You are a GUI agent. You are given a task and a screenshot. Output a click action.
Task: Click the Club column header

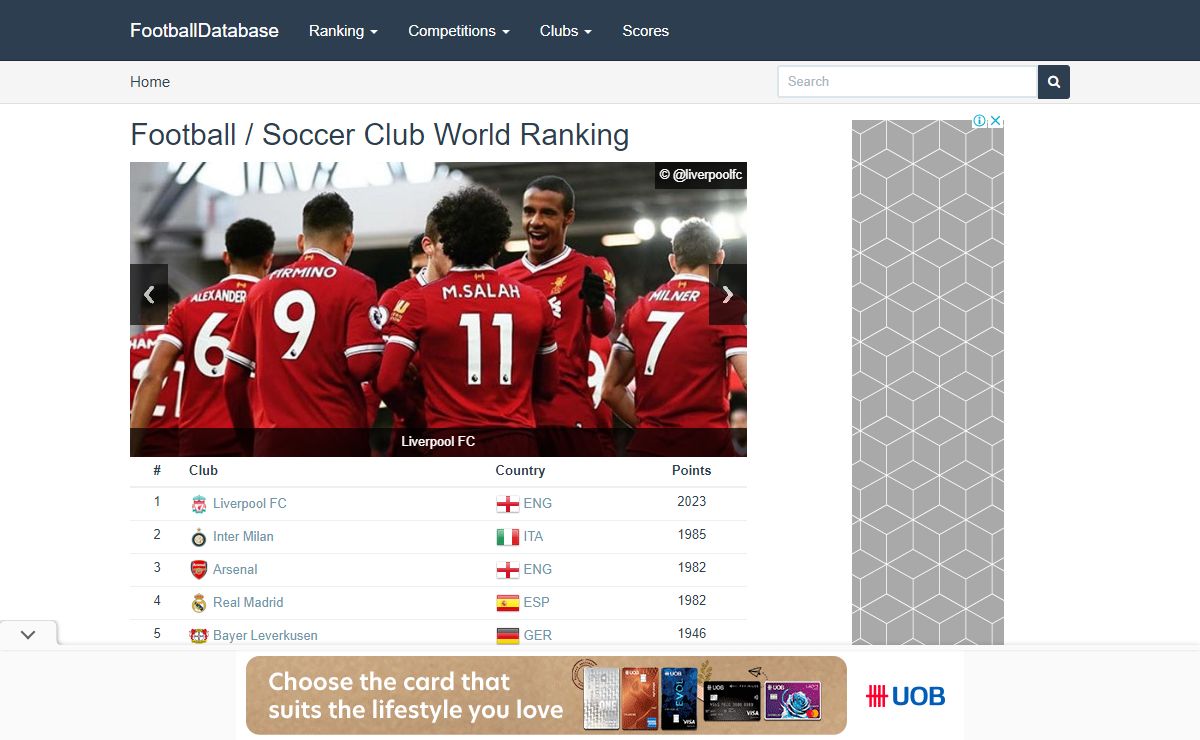click(203, 470)
